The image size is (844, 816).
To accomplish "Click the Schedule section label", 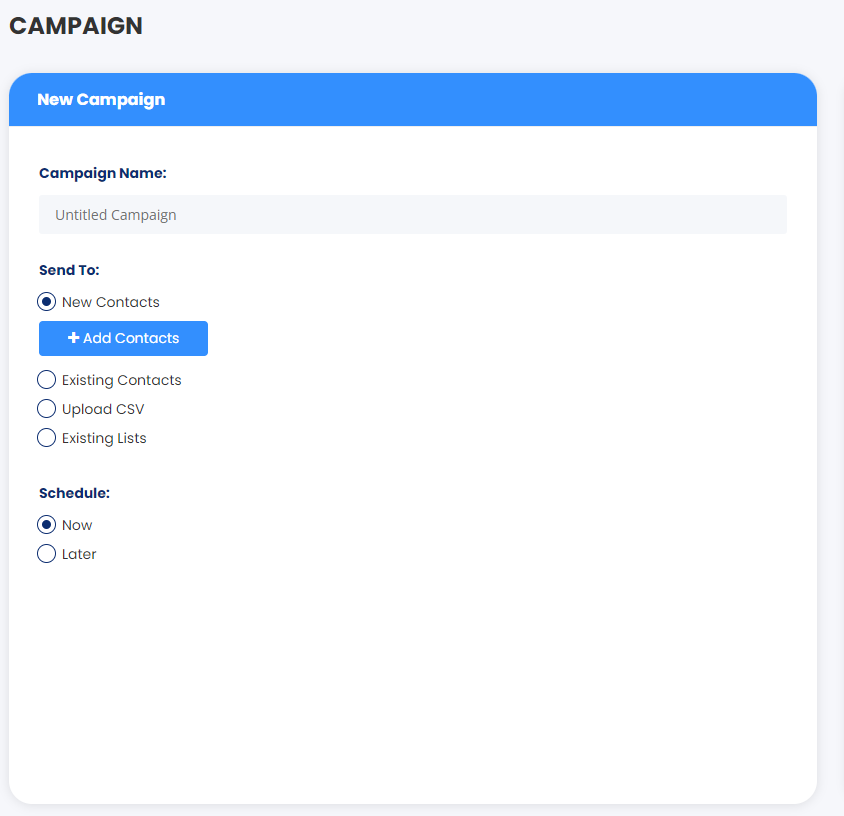I will 74,493.
